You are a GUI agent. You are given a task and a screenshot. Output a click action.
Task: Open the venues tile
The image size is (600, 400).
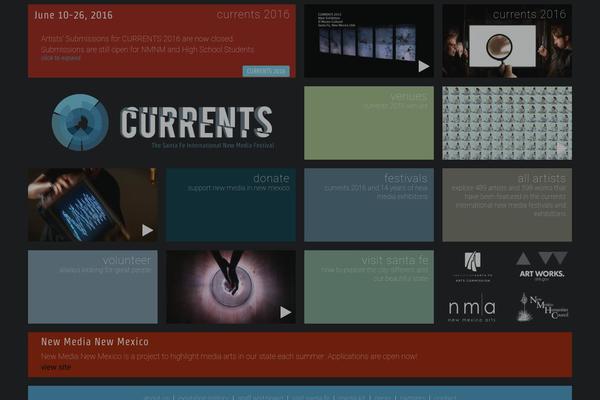click(x=369, y=123)
